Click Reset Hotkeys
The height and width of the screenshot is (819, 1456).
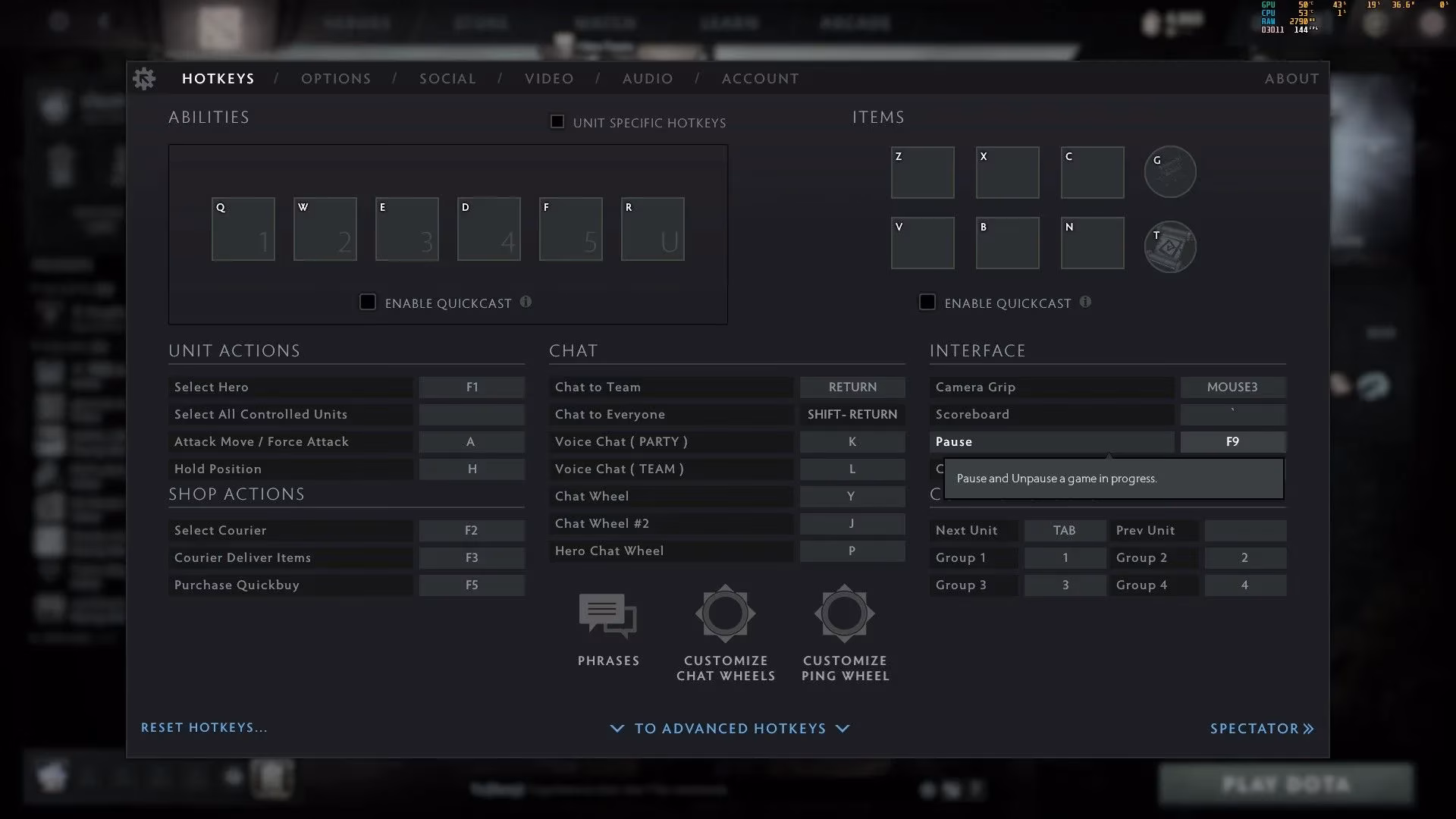pos(203,727)
